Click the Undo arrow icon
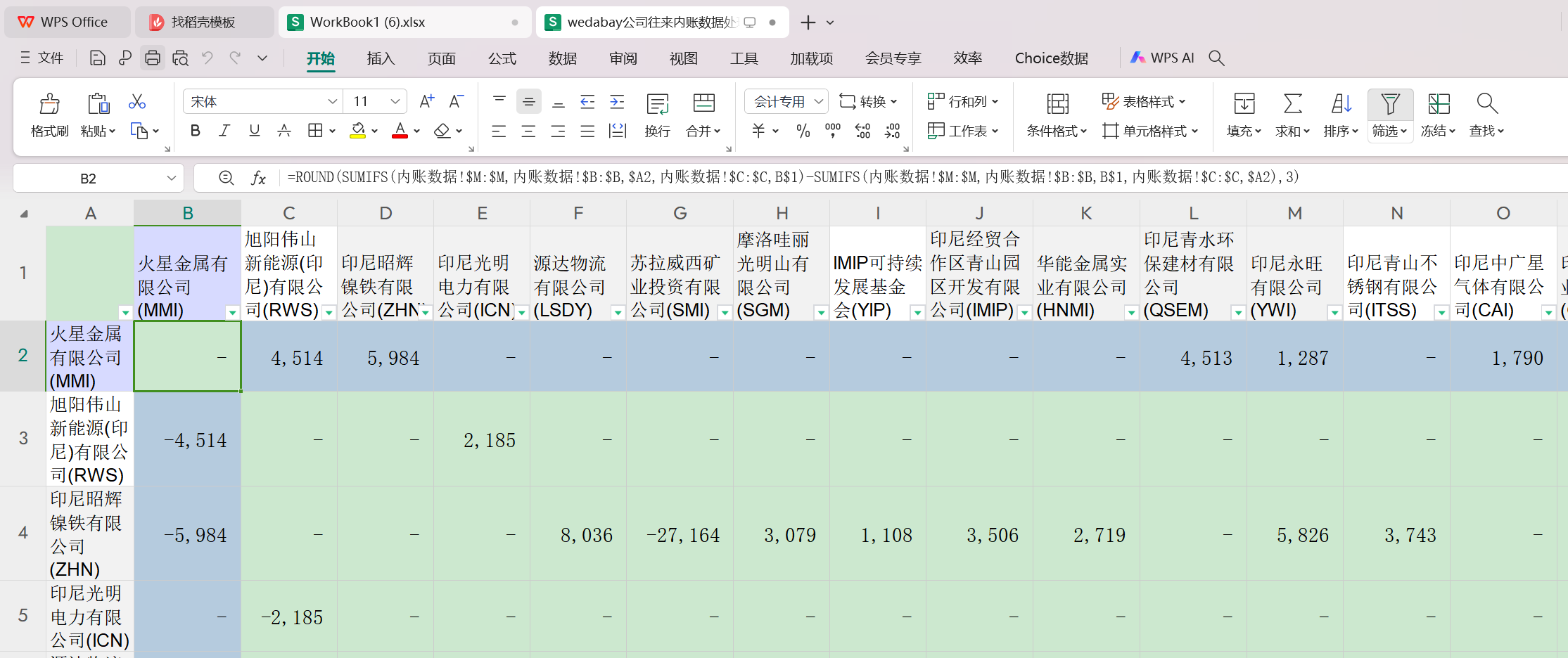This screenshot has height=658, width=1568. tap(208, 58)
